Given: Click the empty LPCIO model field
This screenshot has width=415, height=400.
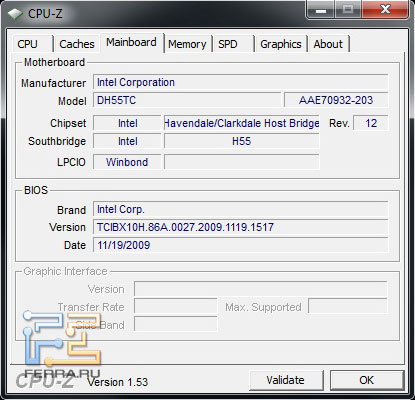Looking at the screenshot, I should click(242, 162).
